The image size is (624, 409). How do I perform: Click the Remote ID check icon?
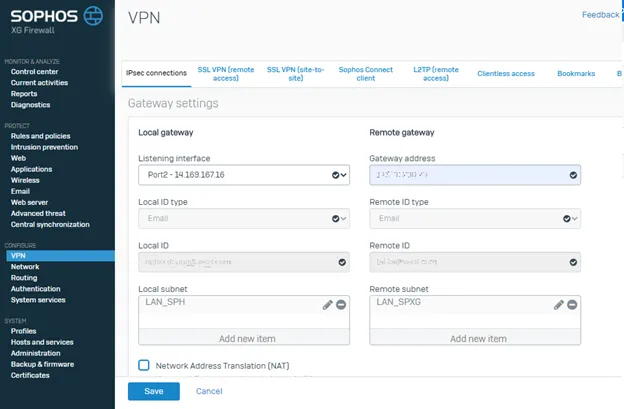click(x=573, y=262)
